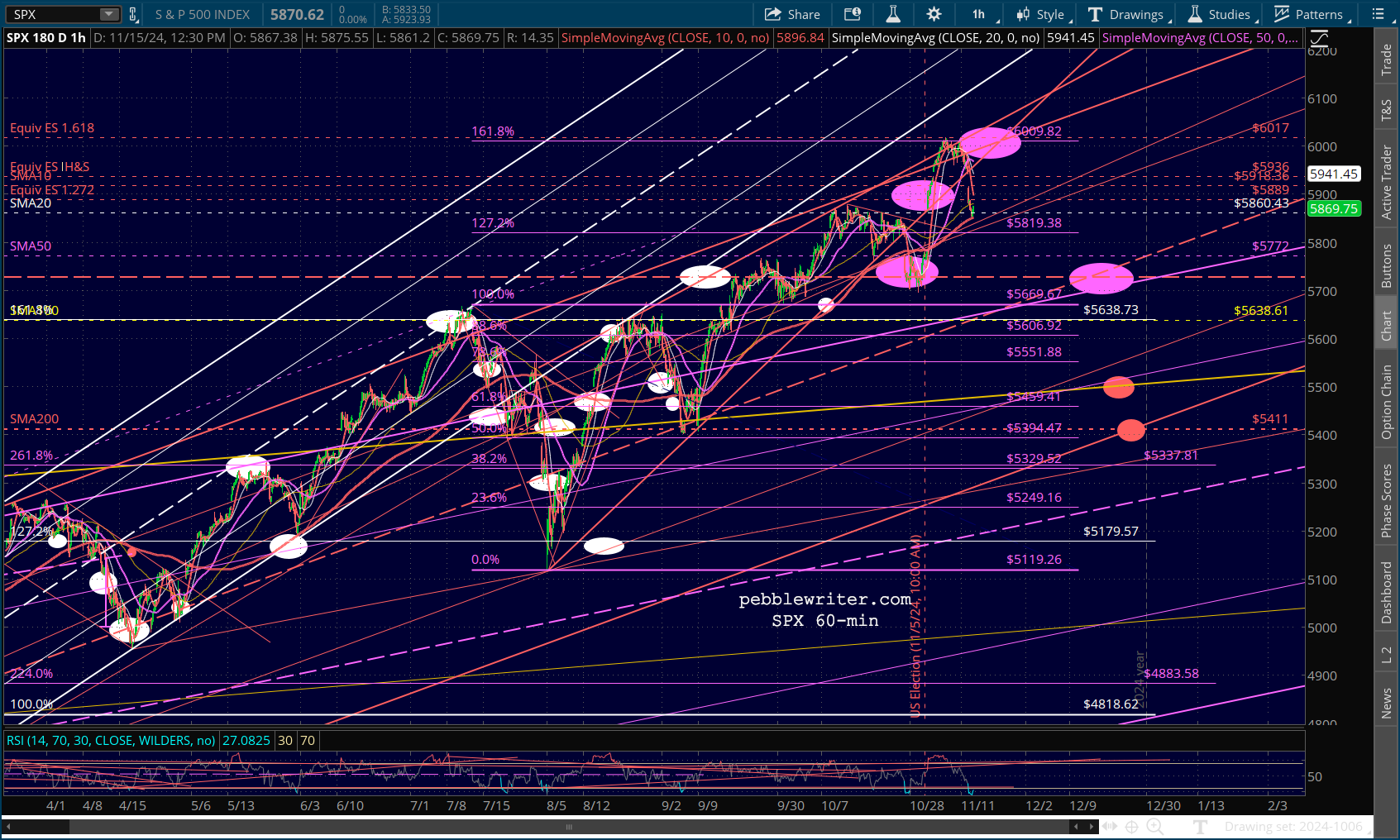The image size is (1400, 840).
Task: Click the RSI value 27.0825
Action: pyautogui.click(x=246, y=741)
